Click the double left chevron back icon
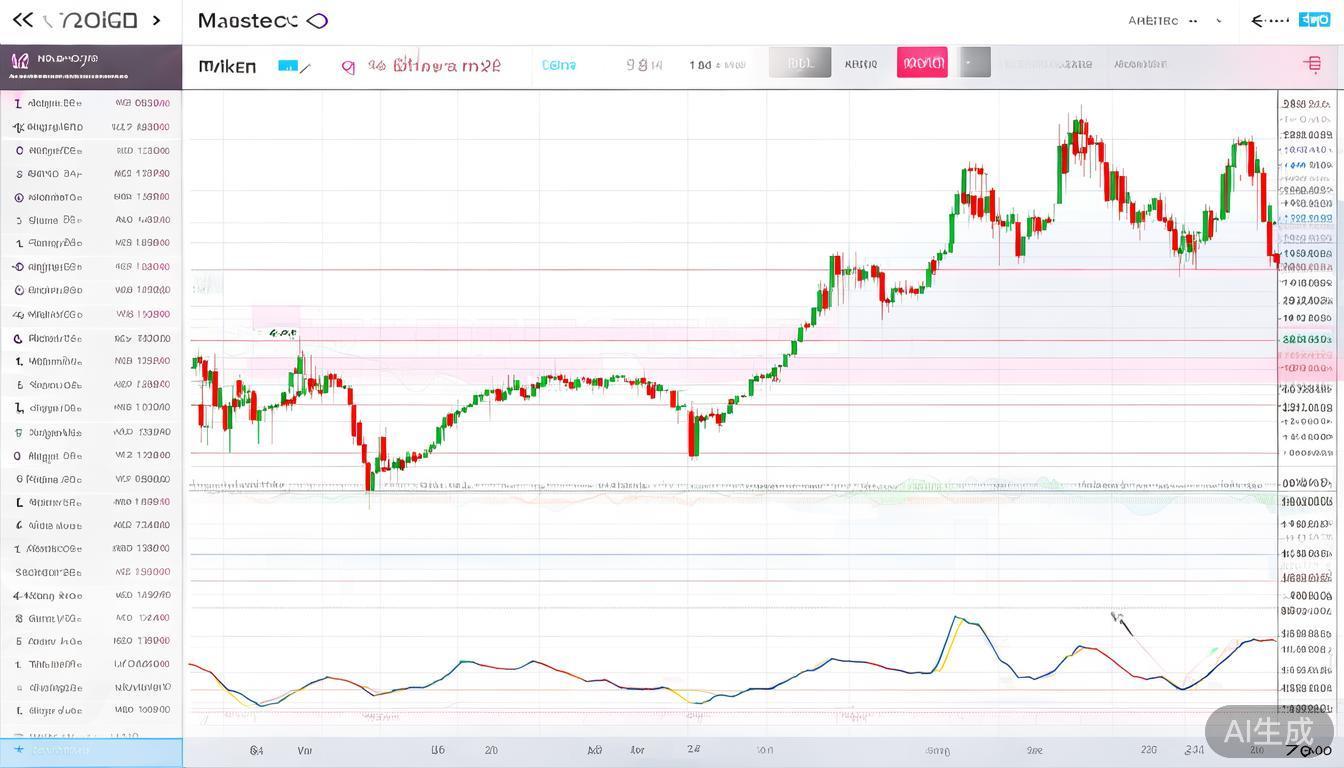Image resolution: width=1344 pixels, height=768 pixels. click(22, 20)
